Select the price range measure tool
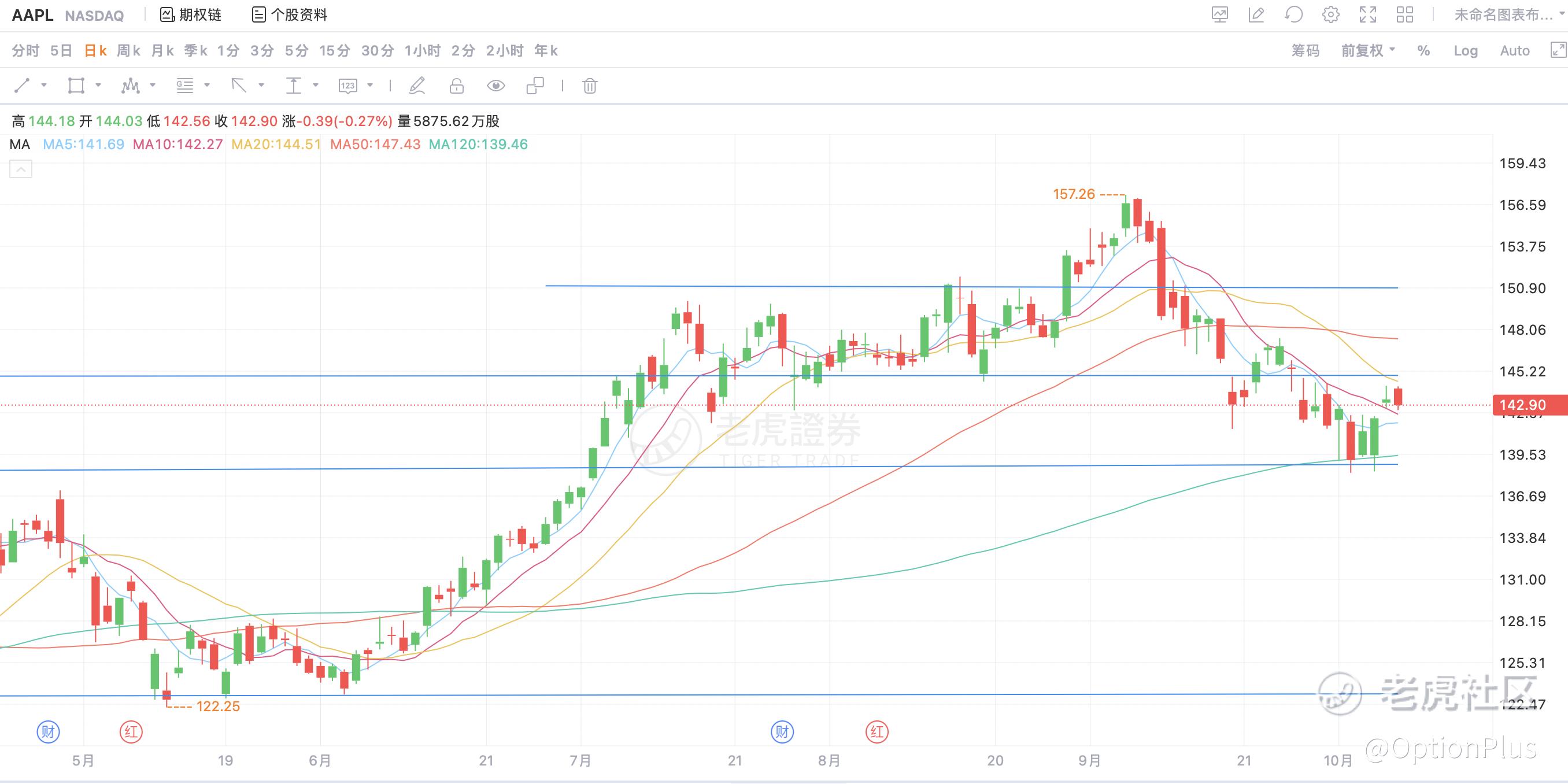Viewport: 1568px width, 784px height. (293, 86)
